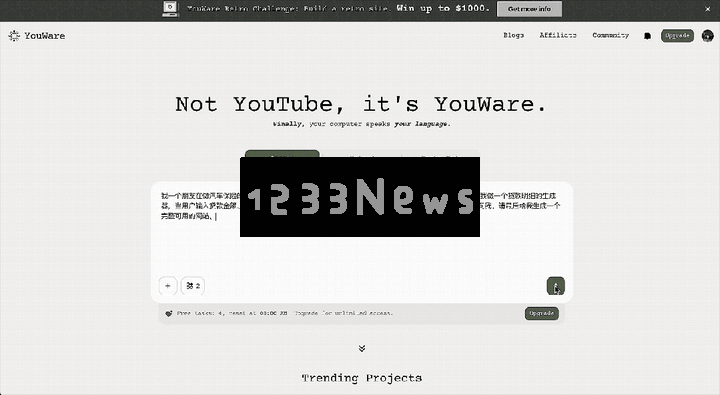The image size is (720, 395).
Task: Click the plus attachment button in the prompt box
Action: (168, 286)
